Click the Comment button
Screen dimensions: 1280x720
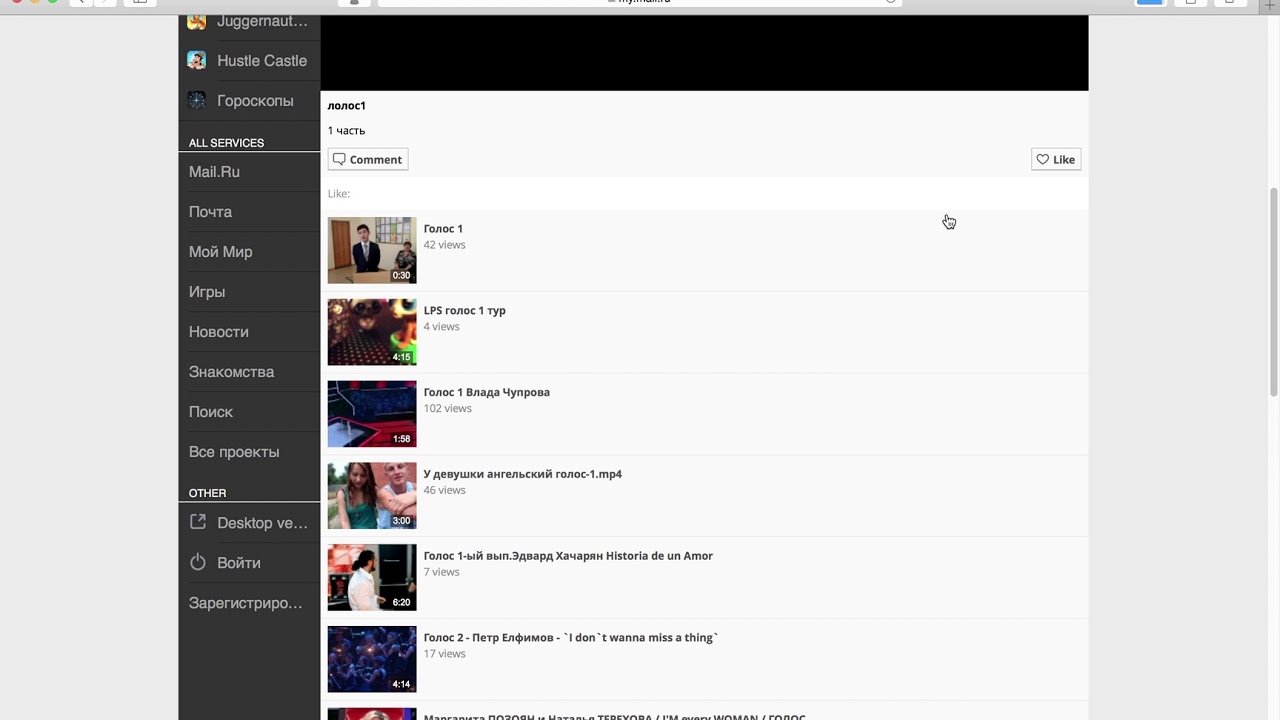(x=367, y=159)
